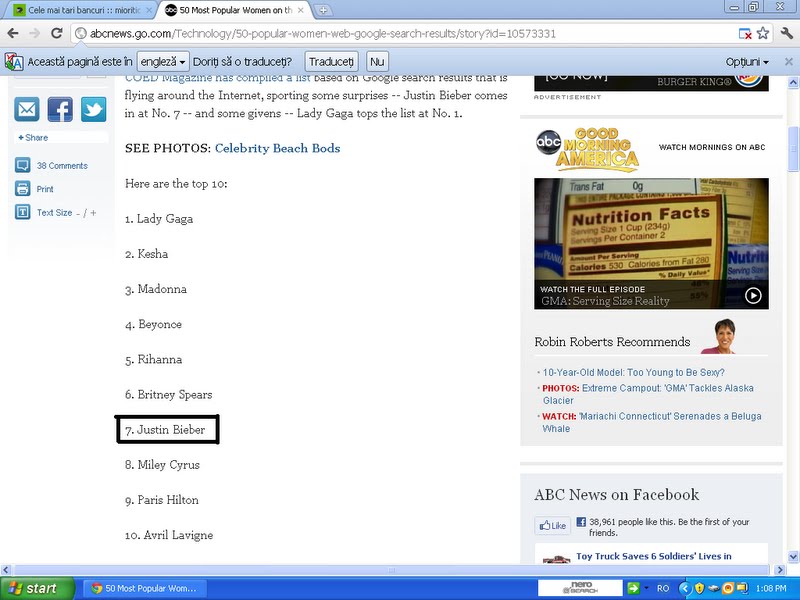800x600 pixels.
Task: Click the Robin Roberts photo
Action: (x=718, y=336)
